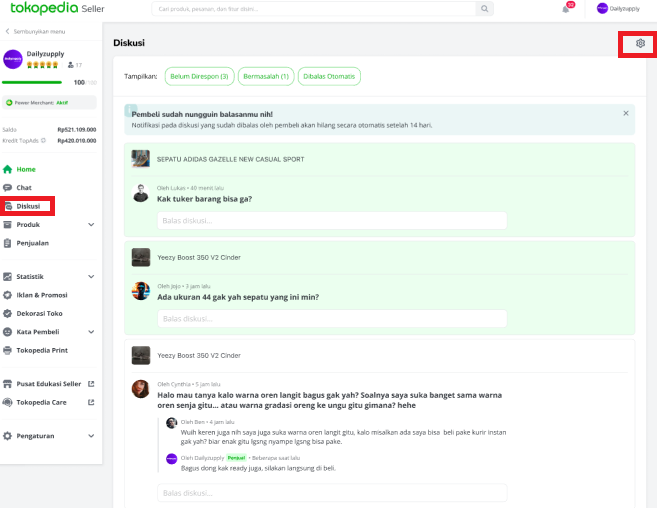The width and height of the screenshot is (657, 508).
Task: Expand the Statistik menu chevron
Action: (91, 277)
